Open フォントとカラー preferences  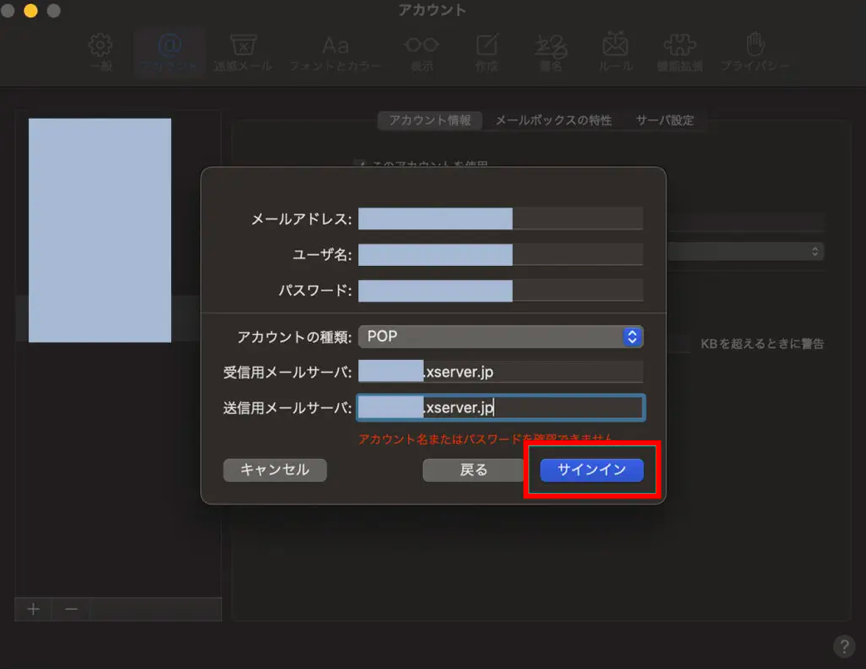(335, 52)
